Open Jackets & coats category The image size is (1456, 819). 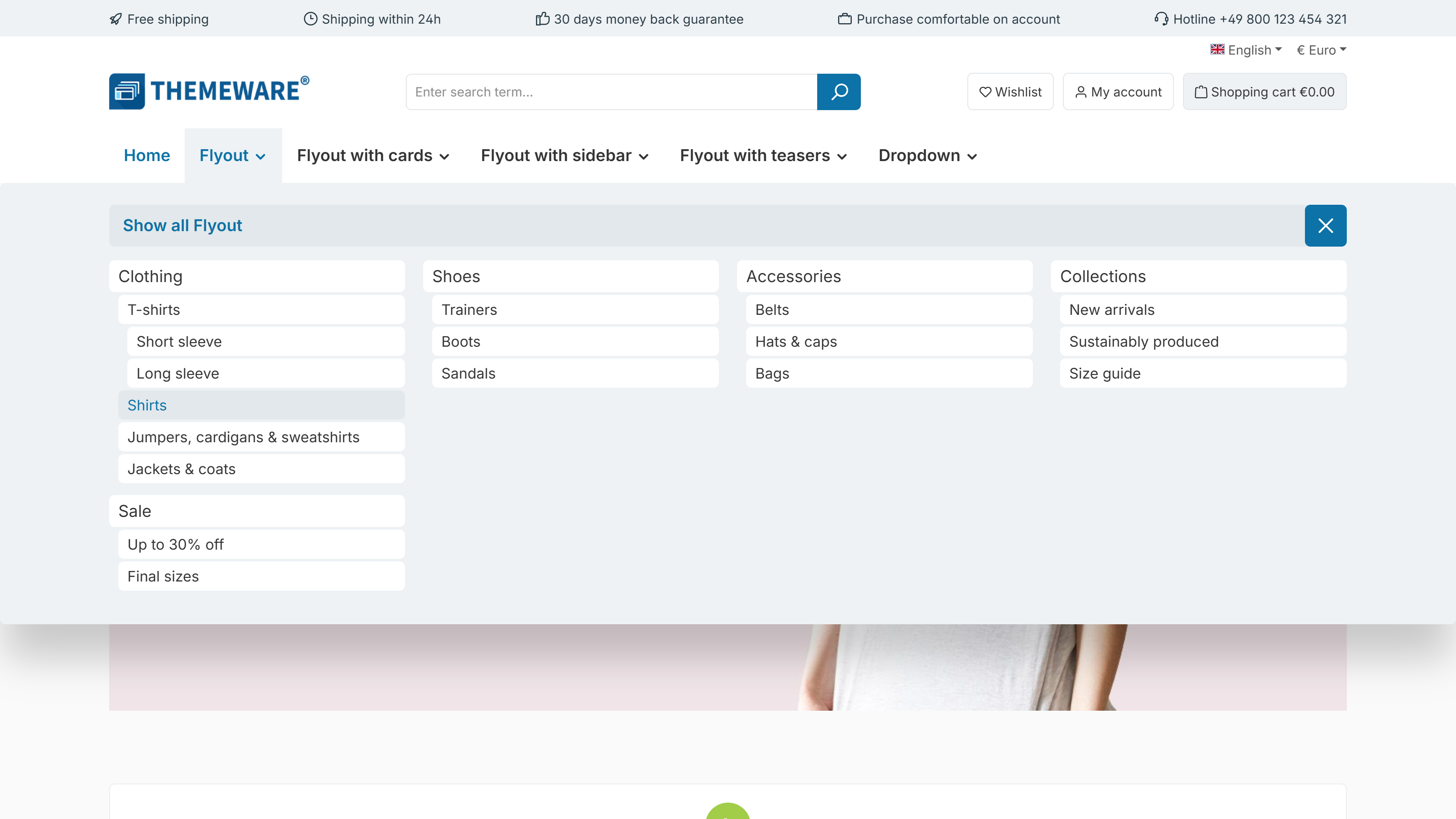pyautogui.click(x=262, y=469)
